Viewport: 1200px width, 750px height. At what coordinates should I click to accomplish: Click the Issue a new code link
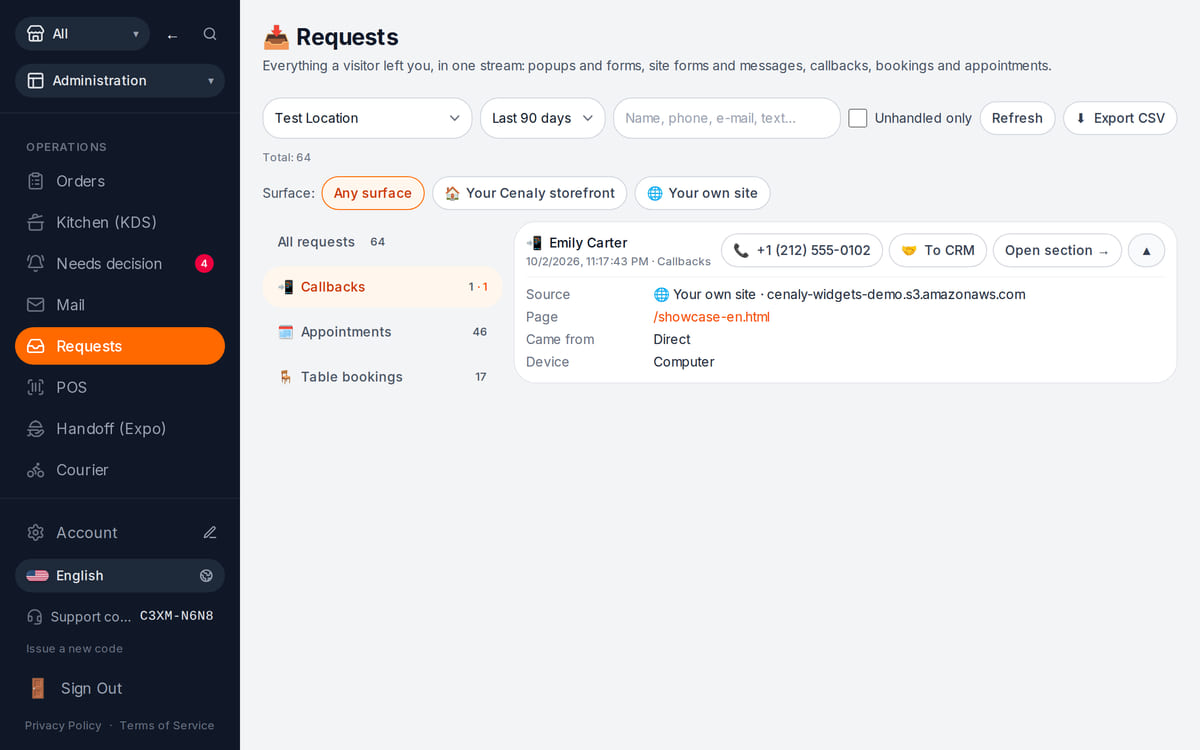click(x=75, y=649)
